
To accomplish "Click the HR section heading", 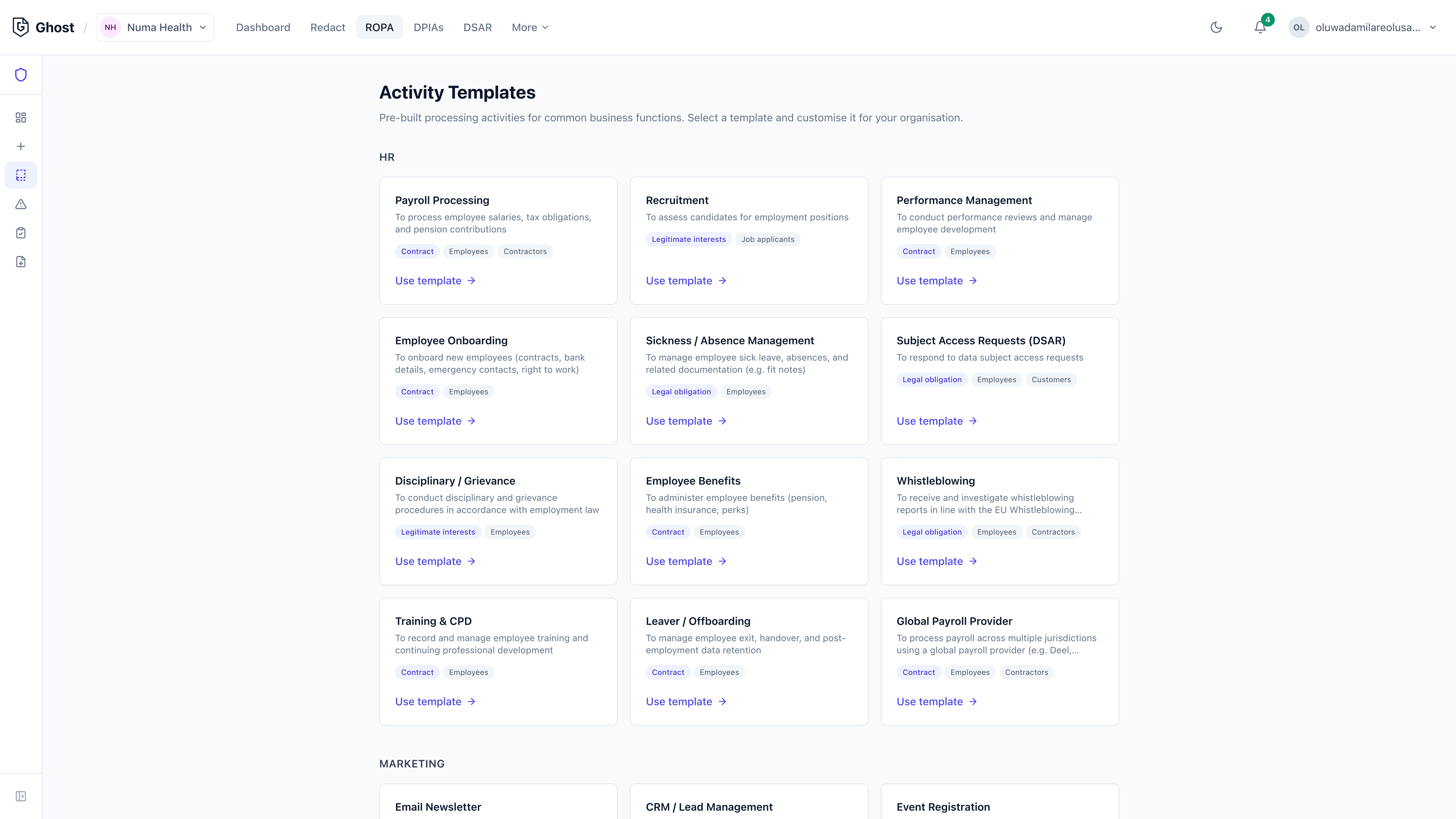I will click(387, 157).
